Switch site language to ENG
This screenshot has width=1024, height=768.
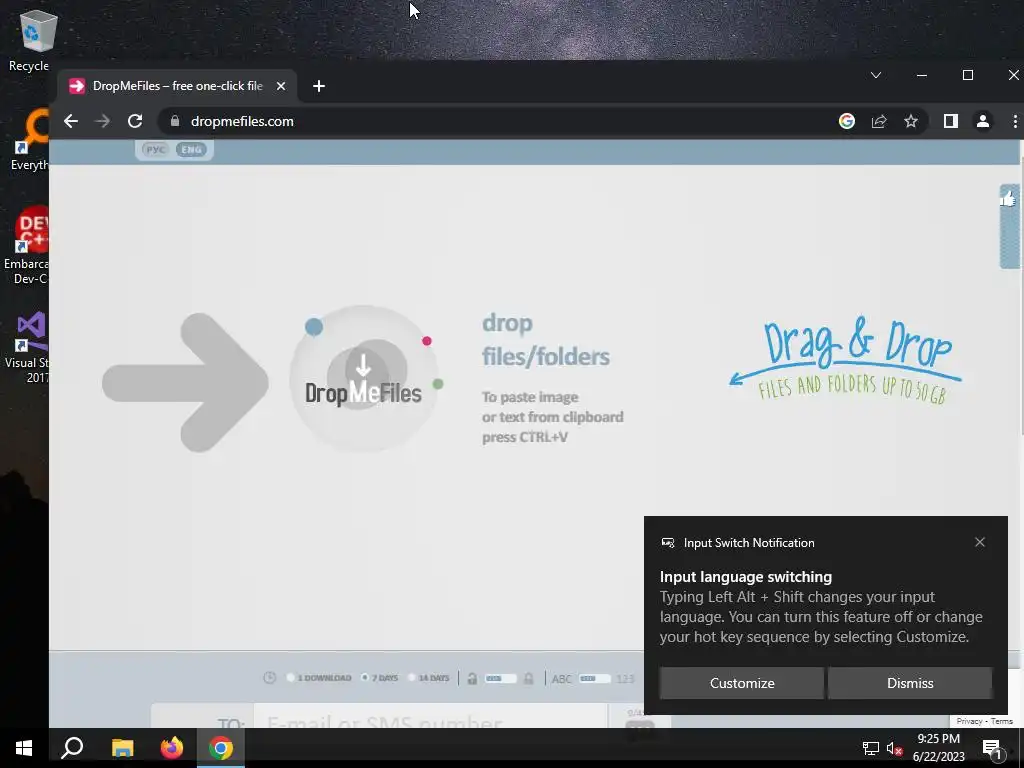pos(191,150)
